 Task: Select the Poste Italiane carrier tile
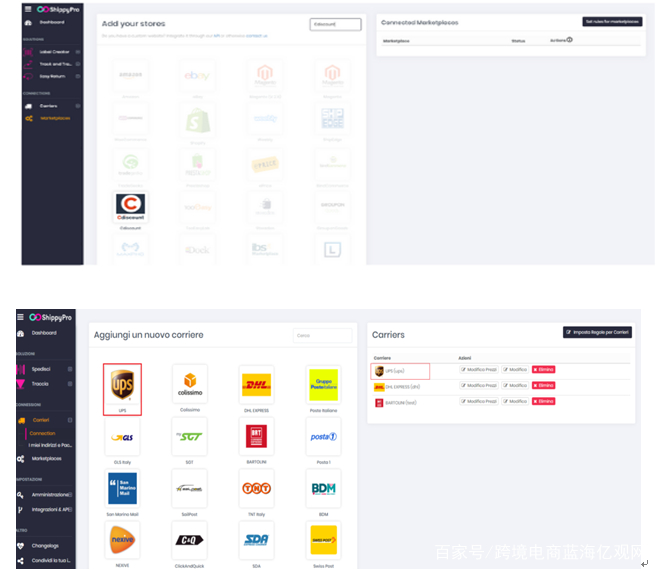[323, 385]
